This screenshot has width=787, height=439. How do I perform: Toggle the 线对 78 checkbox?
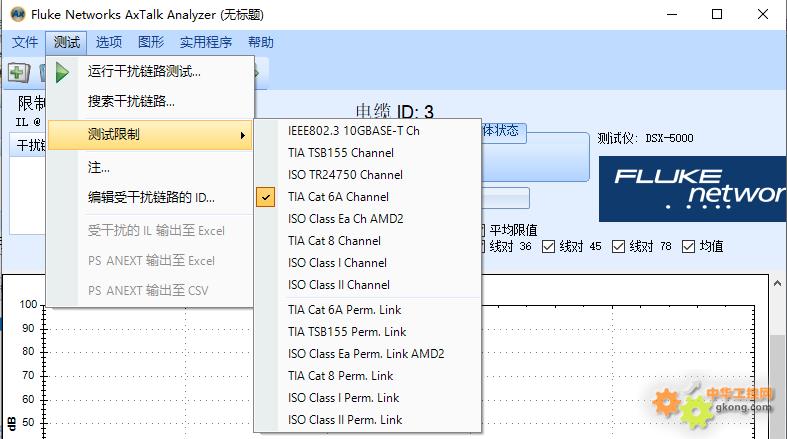coord(620,247)
